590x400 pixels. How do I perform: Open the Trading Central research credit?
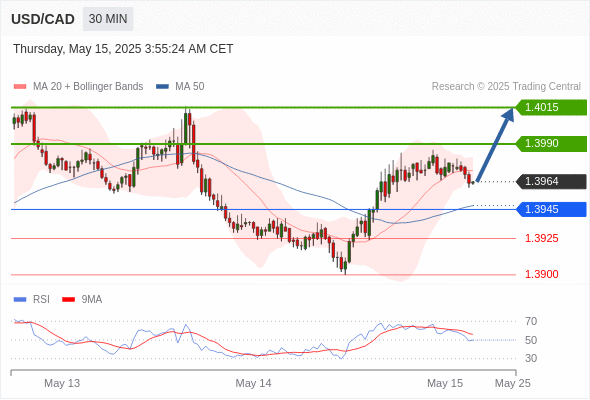coord(506,87)
